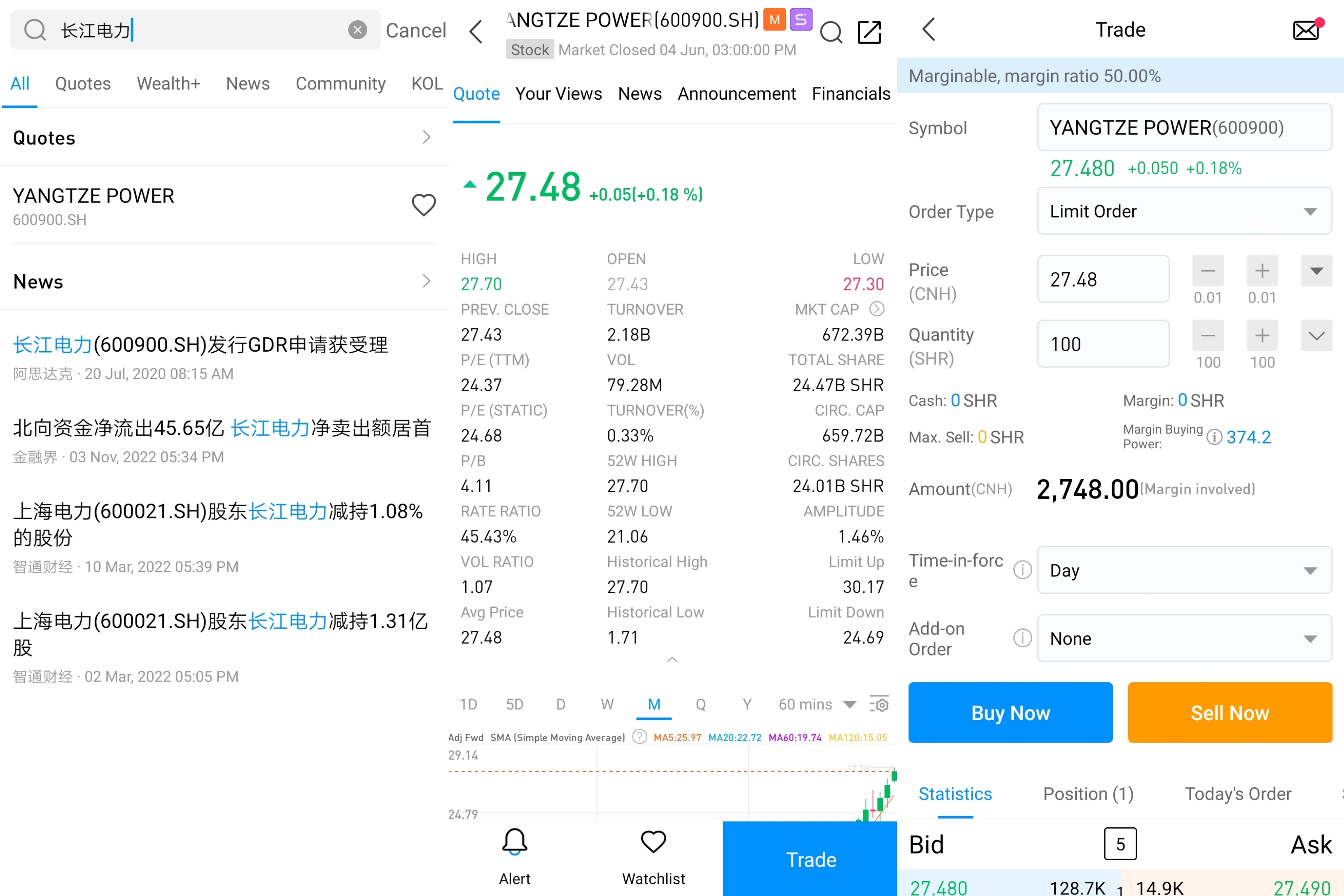This screenshot has width=1344, height=896.
Task: Tap the magnifier icon in the search bar
Action: point(35,30)
